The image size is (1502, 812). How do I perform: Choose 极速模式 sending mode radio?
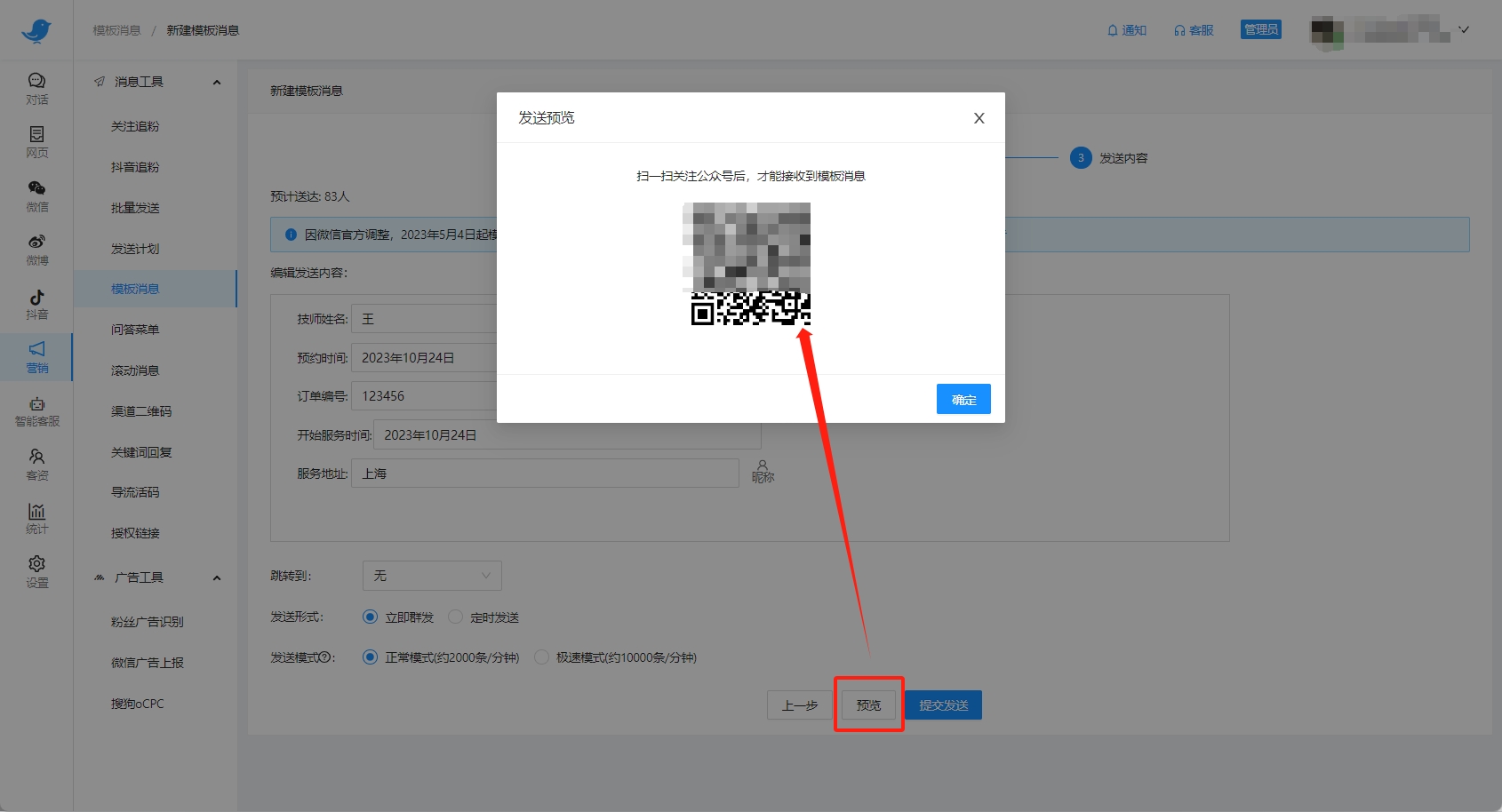[x=541, y=657]
